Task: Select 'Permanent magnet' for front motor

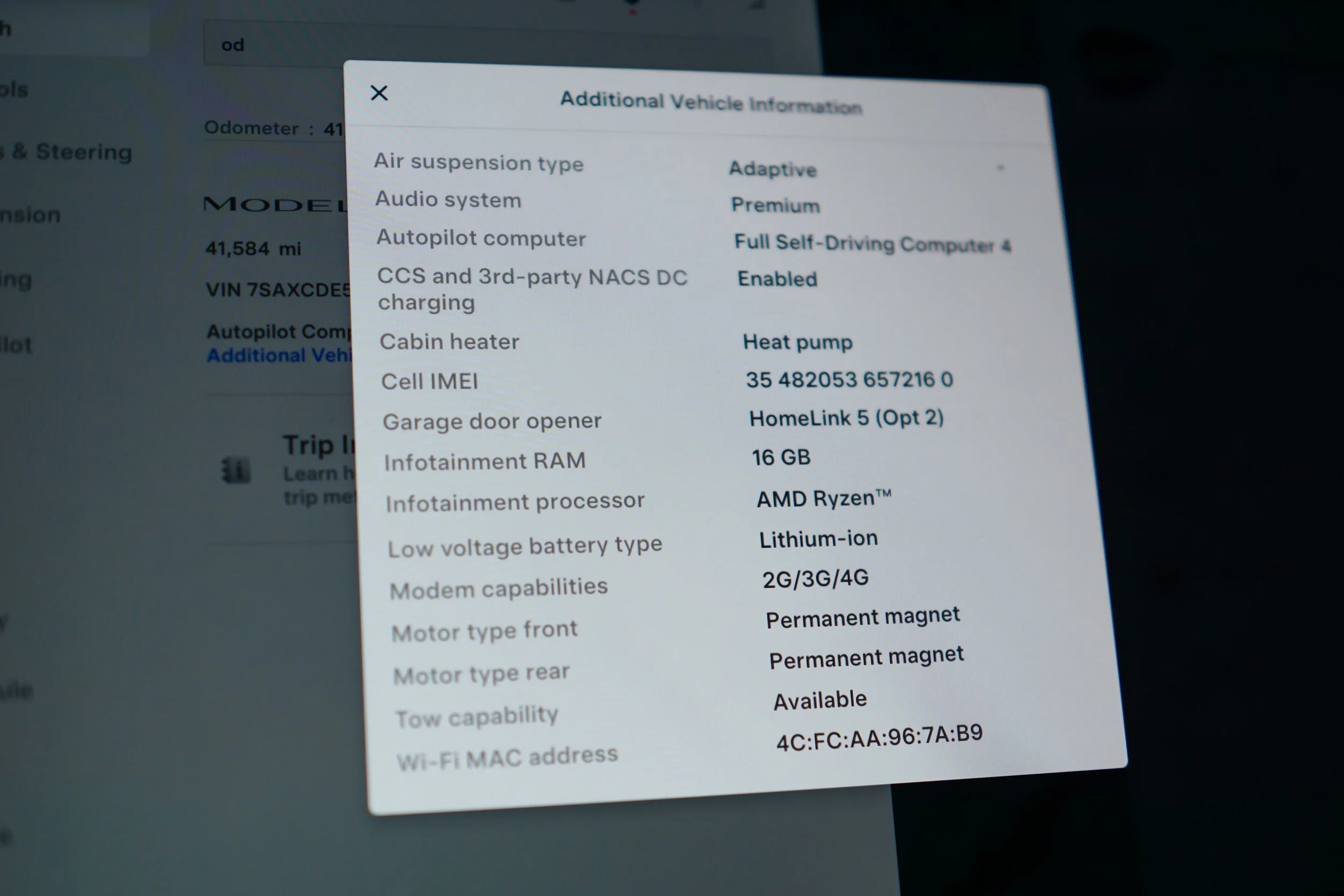Action: (x=863, y=618)
